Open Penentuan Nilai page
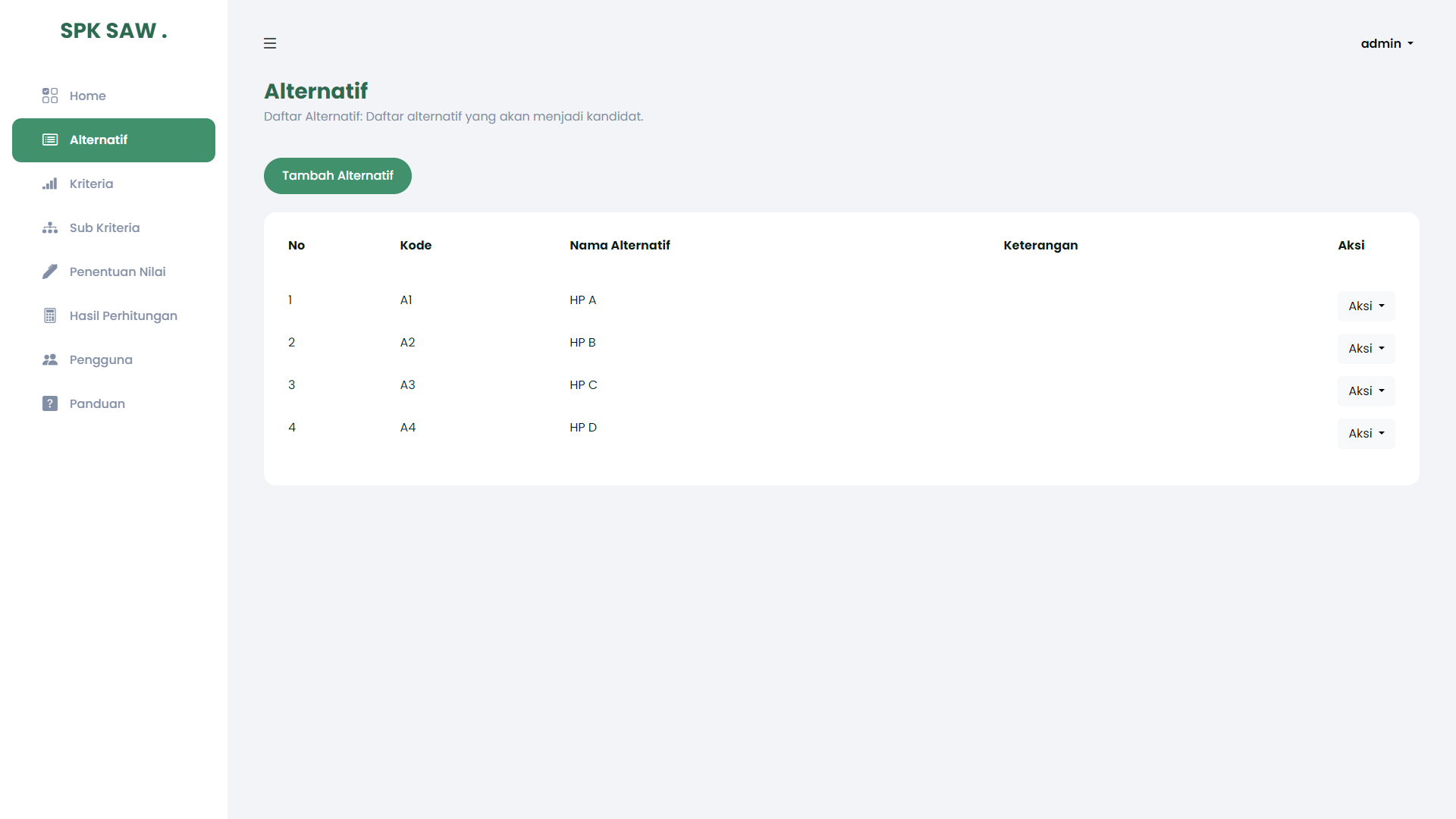Viewport: 1456px width, 819px height. click(x=114, y=271)
